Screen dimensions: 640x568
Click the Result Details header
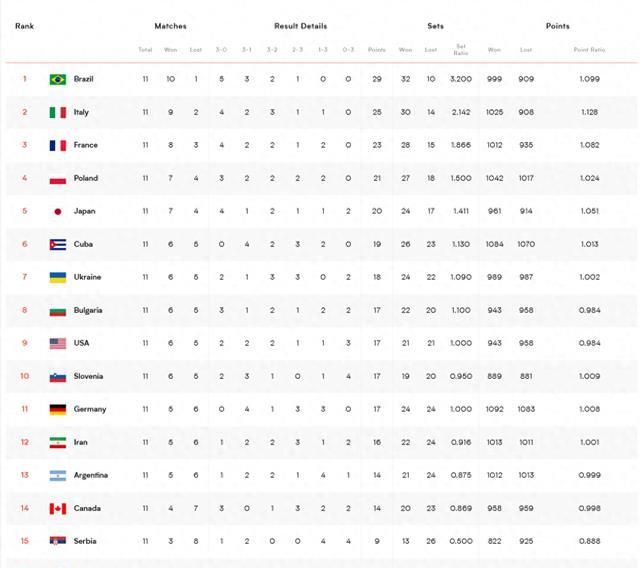click(300, 26)
